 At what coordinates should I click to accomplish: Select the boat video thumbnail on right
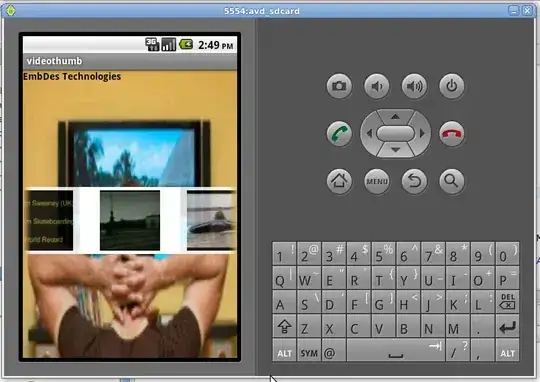211,220
